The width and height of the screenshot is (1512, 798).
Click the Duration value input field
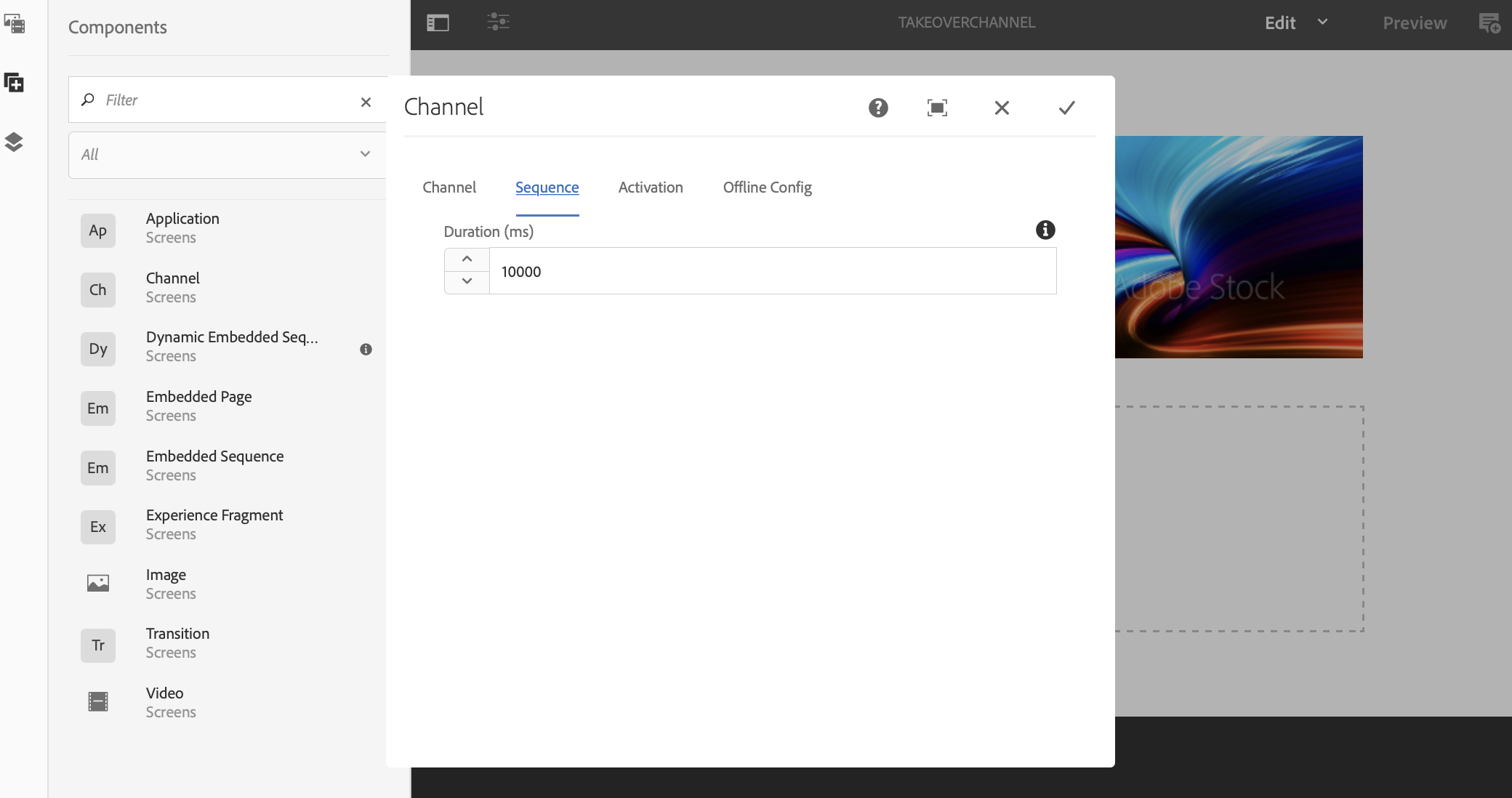[772, 272]
